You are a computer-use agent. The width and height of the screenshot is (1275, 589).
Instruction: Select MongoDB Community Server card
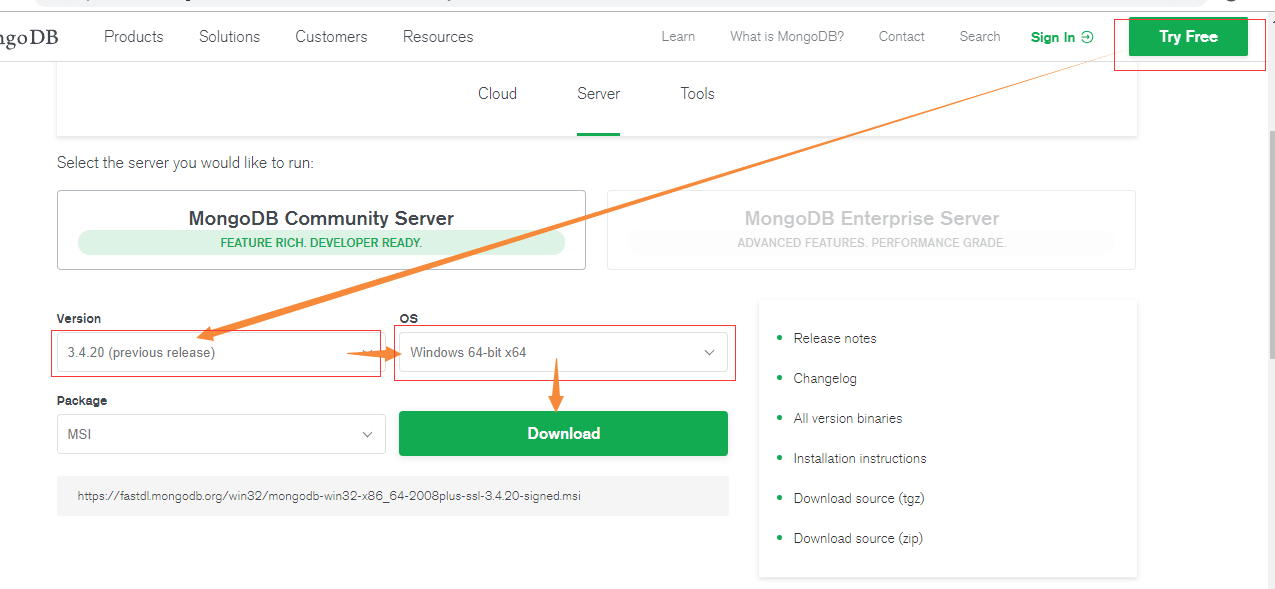321,230
